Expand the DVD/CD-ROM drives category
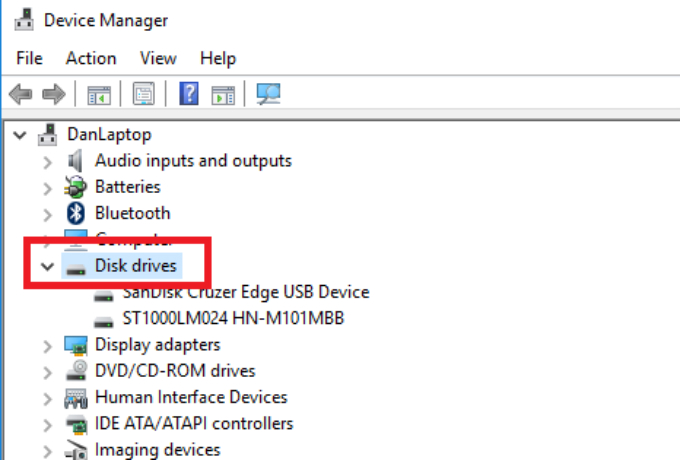680x460 pixels. click(x=46, y=371)
